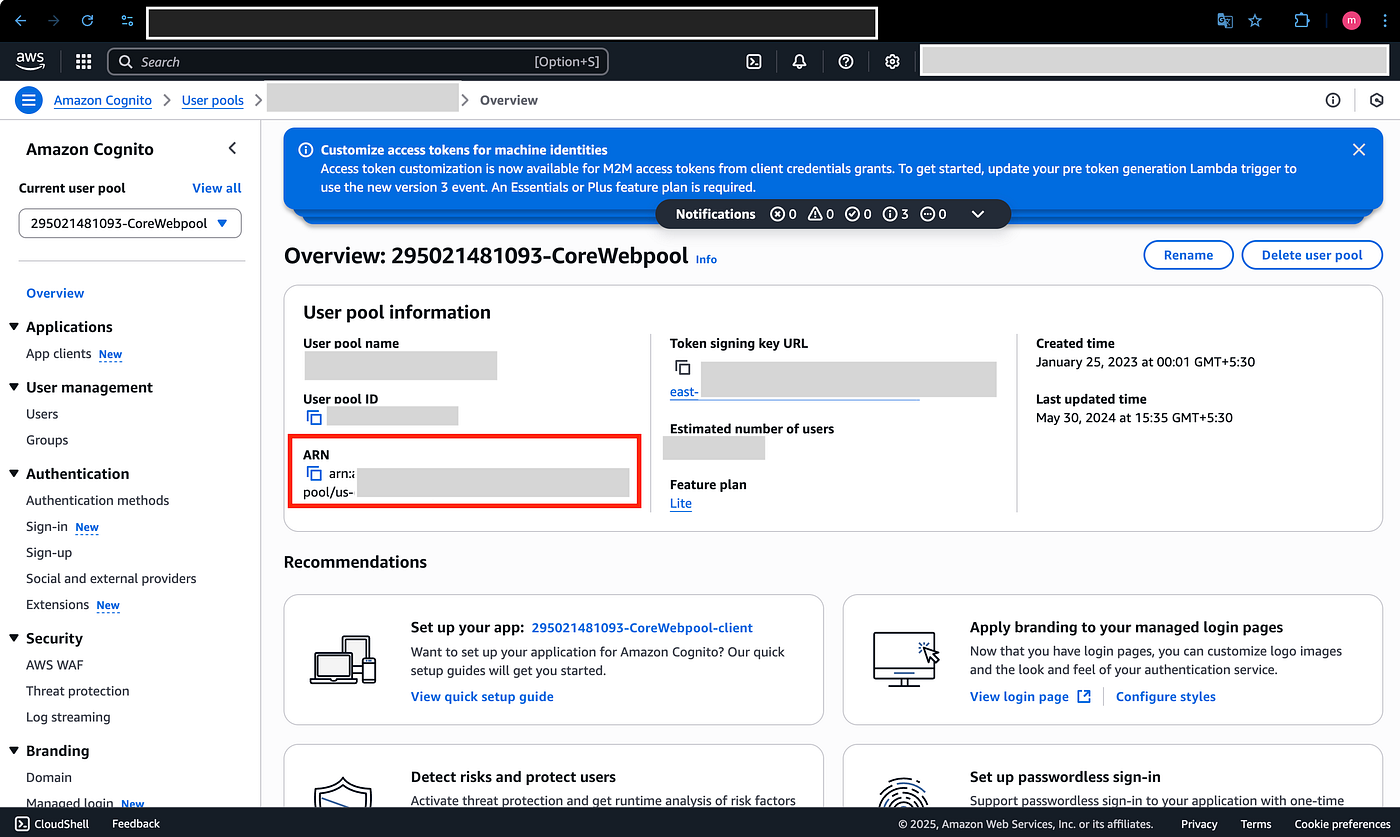This screenshot has height=837, width=1400.
Task: Open Threat protection in sidebar
Action: 77,691
